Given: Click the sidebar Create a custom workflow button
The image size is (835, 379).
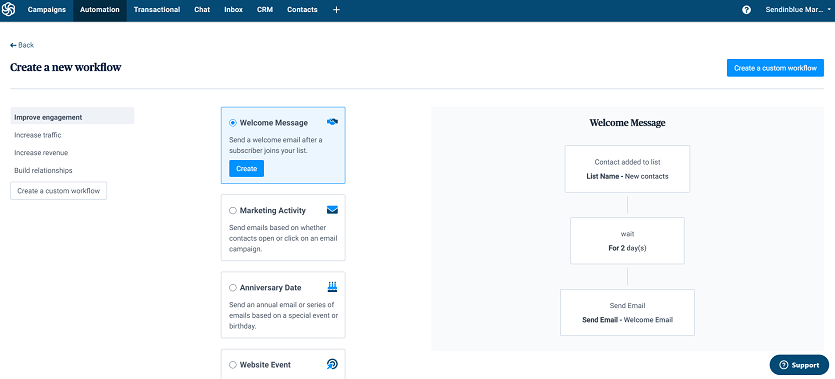Looking at the screenshot, I should pyautogui.click(x=59, y=191).
